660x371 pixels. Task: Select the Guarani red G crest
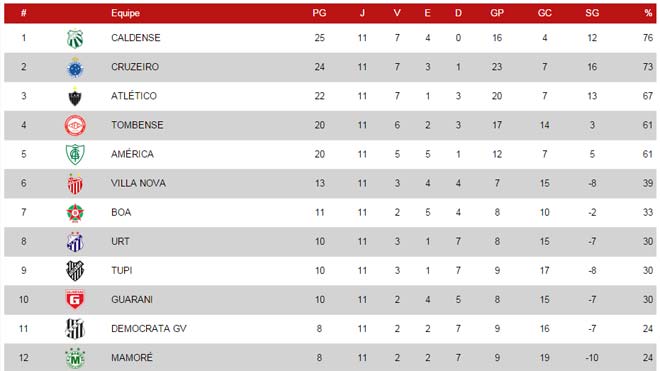(x=75, y=299)
